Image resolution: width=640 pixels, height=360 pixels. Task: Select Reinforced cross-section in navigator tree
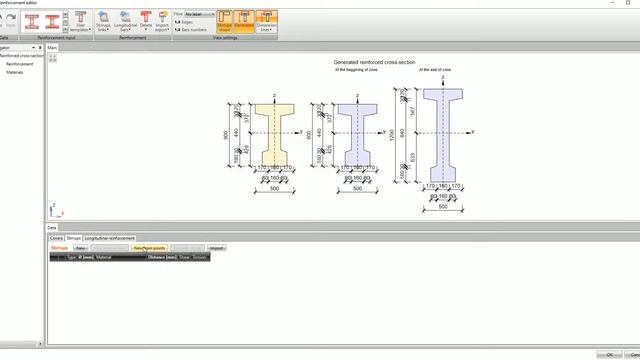[21, 56]
